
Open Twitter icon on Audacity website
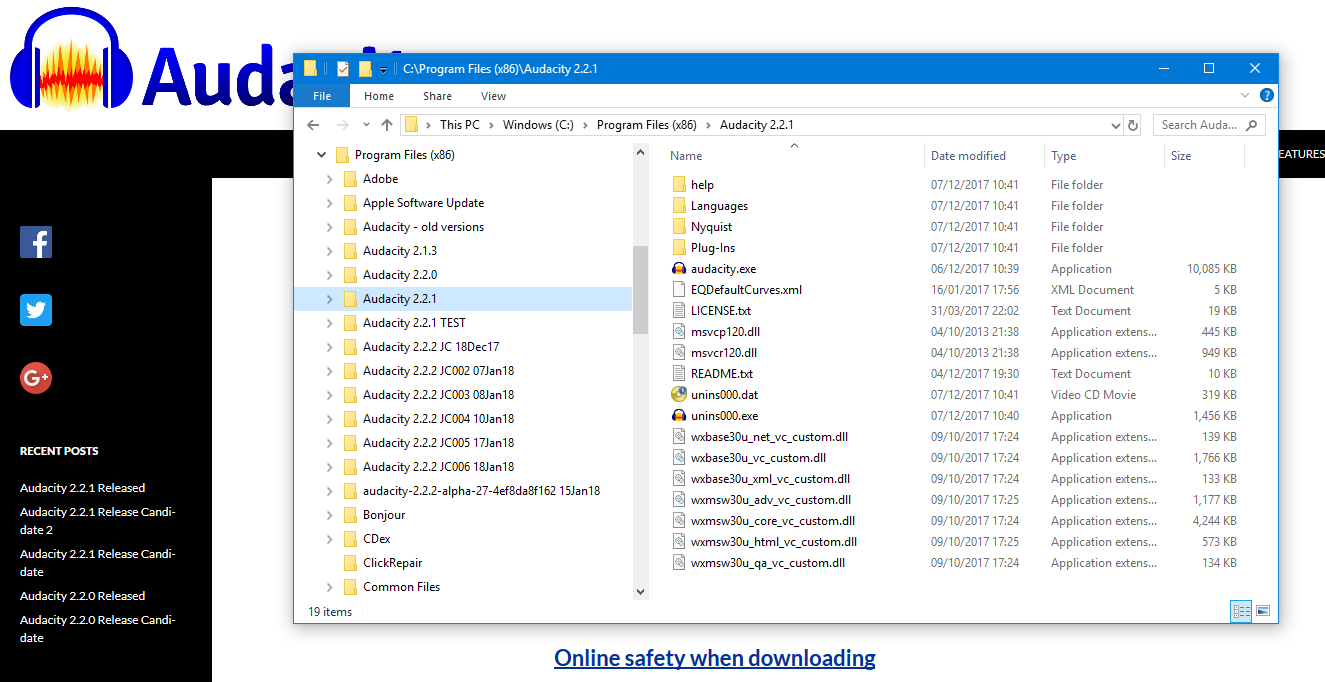tap(36, 310)
